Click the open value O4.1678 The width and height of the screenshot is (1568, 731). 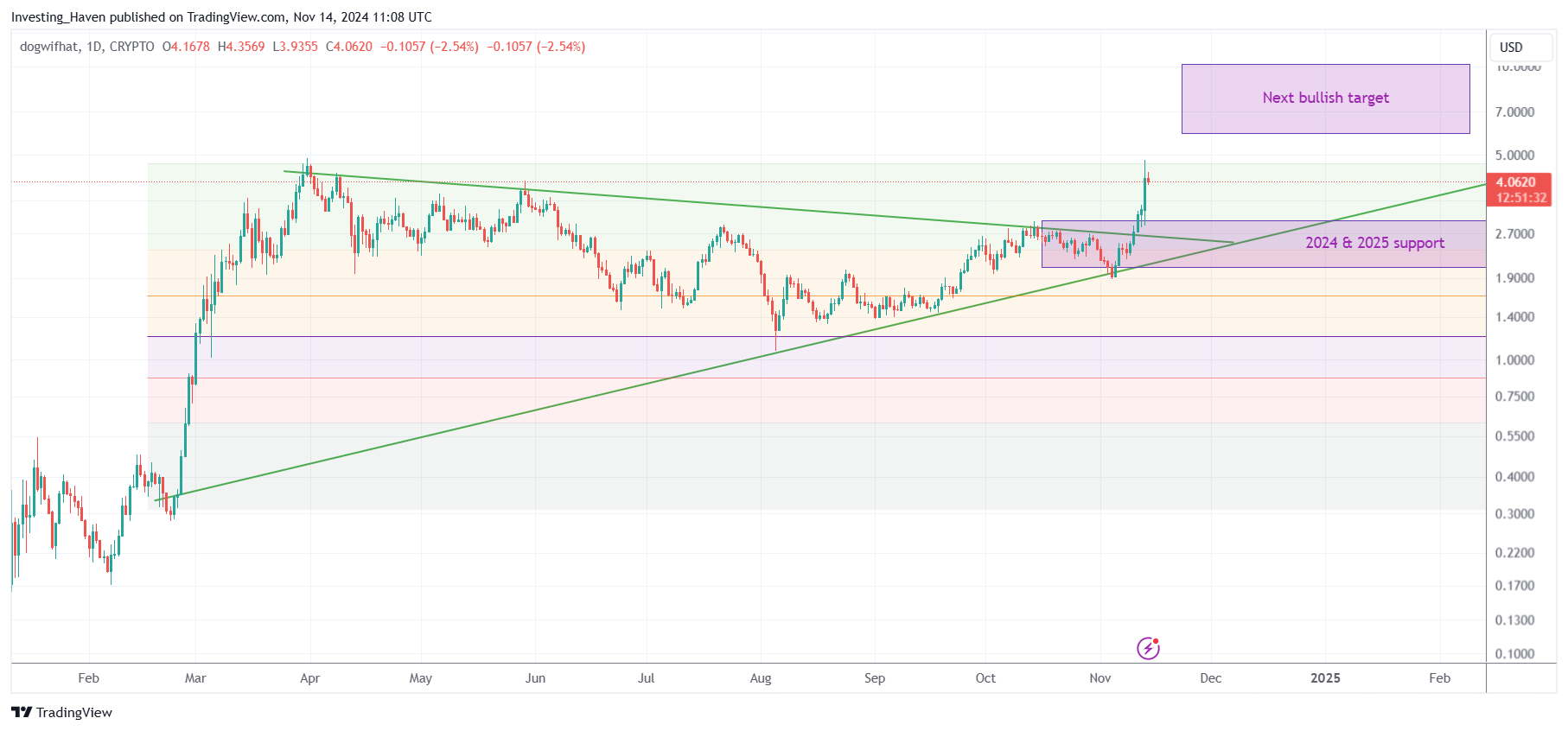[x=186, y=47]
